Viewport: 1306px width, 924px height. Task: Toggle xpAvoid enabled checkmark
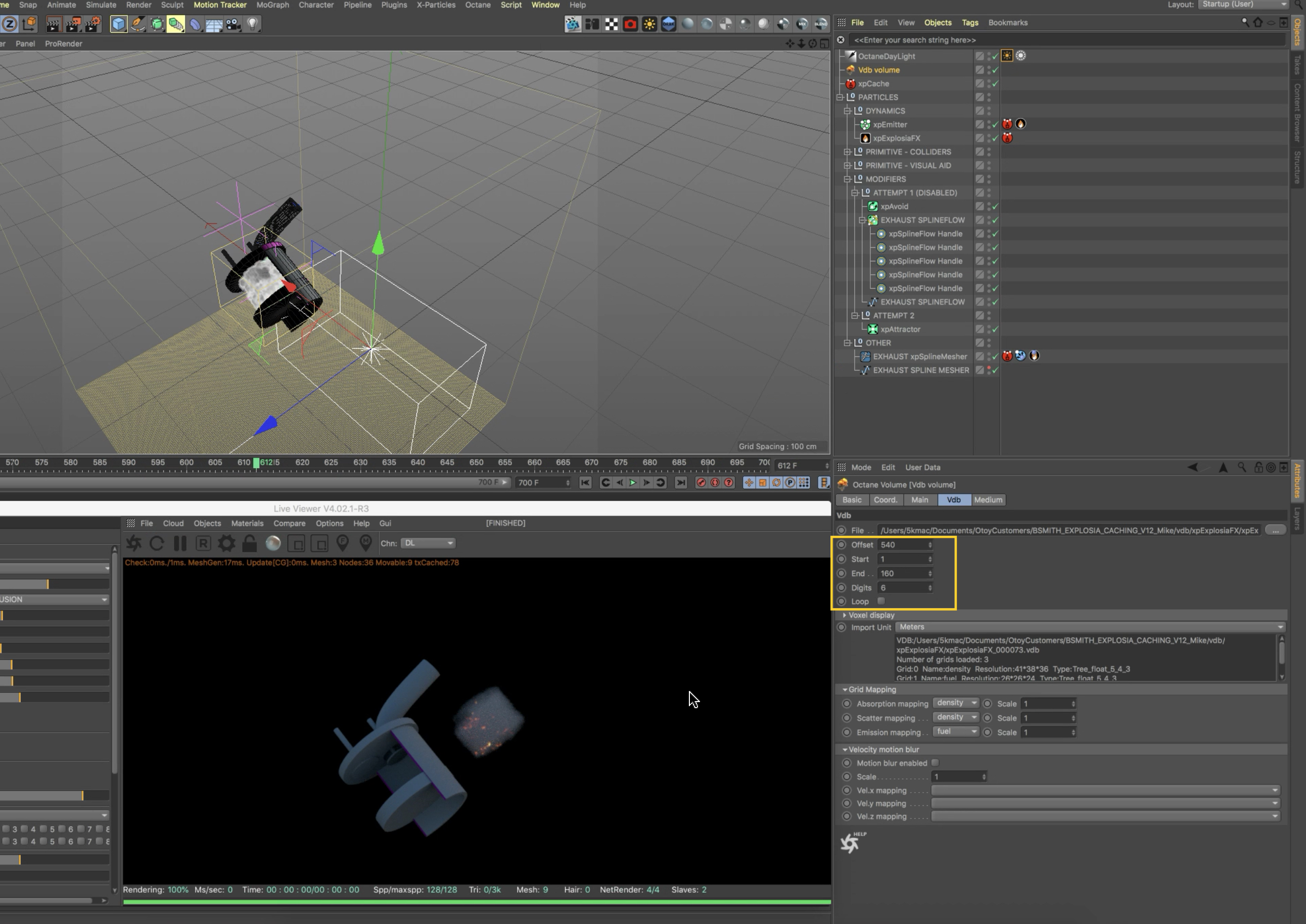pyautogui.click(x=995, y=207)
